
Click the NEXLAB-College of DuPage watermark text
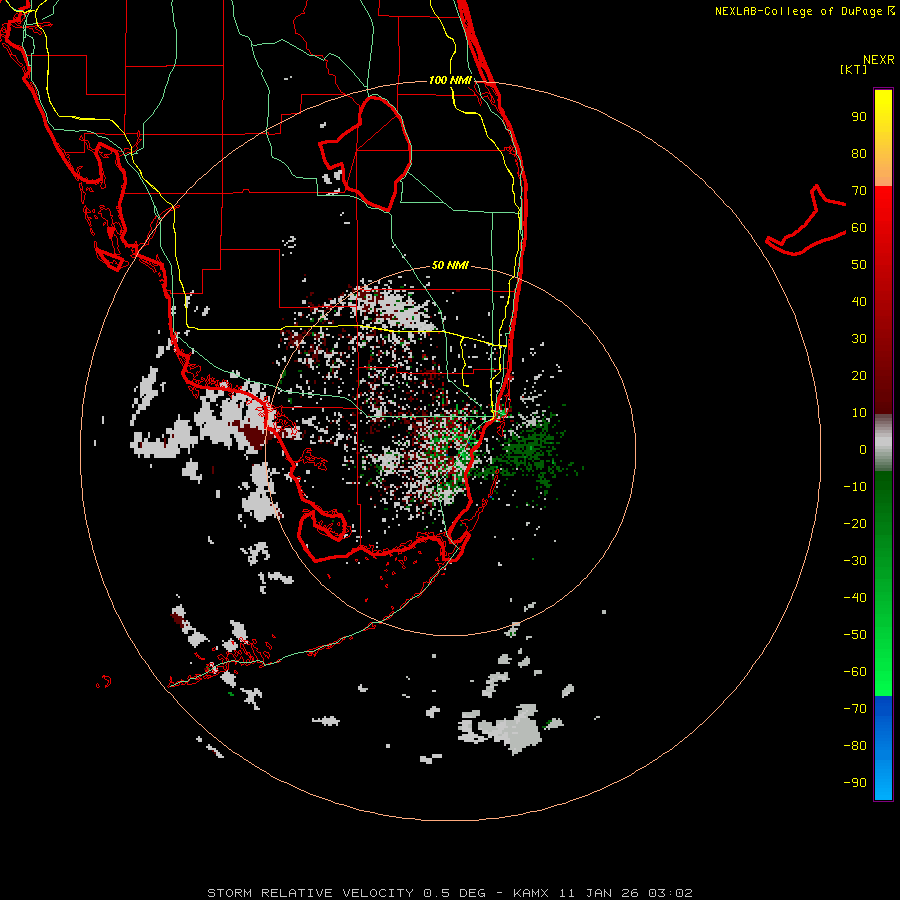pos(805,11)
